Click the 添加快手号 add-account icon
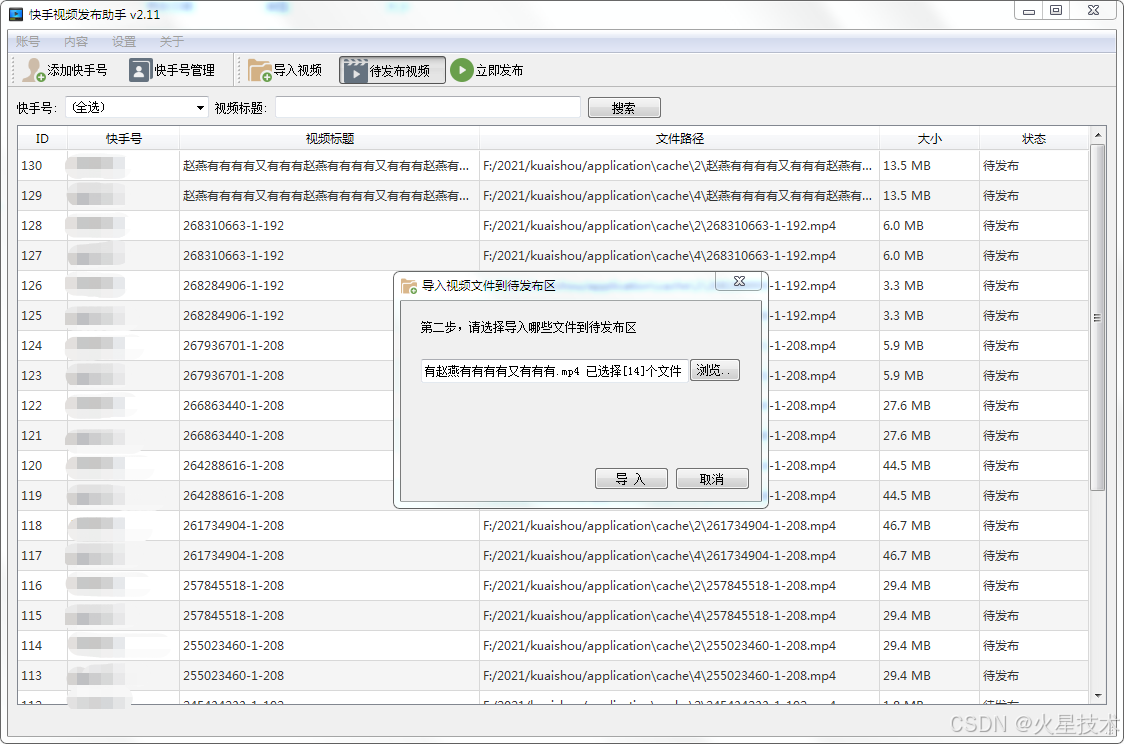Viewport: 1124px width, 744px height. (x=33, y=70)
